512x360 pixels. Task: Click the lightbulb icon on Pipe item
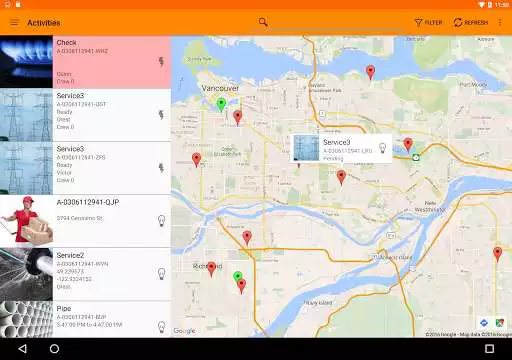point(161,327)
